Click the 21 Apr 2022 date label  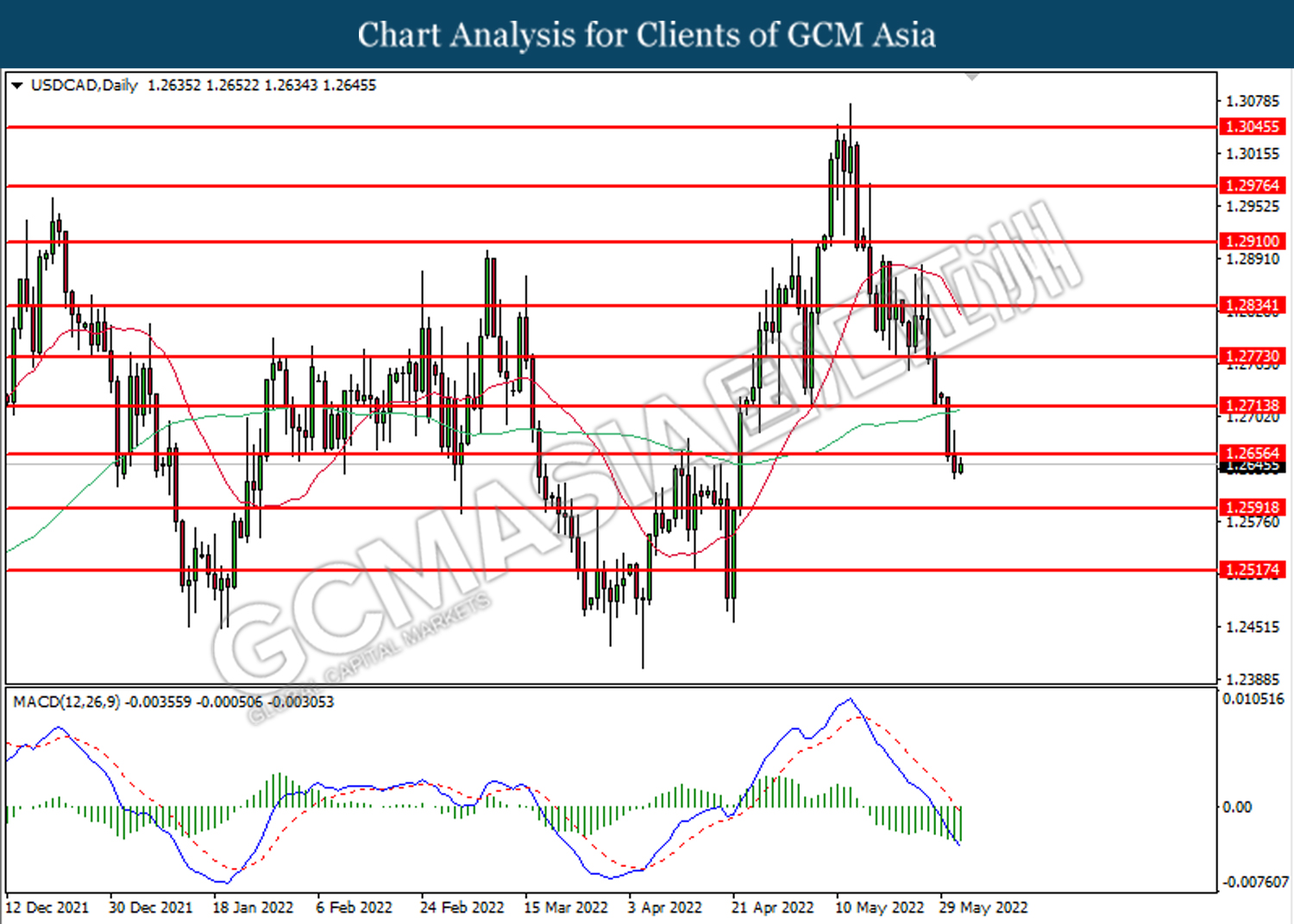pyautogui.click(x=773, y=908)
